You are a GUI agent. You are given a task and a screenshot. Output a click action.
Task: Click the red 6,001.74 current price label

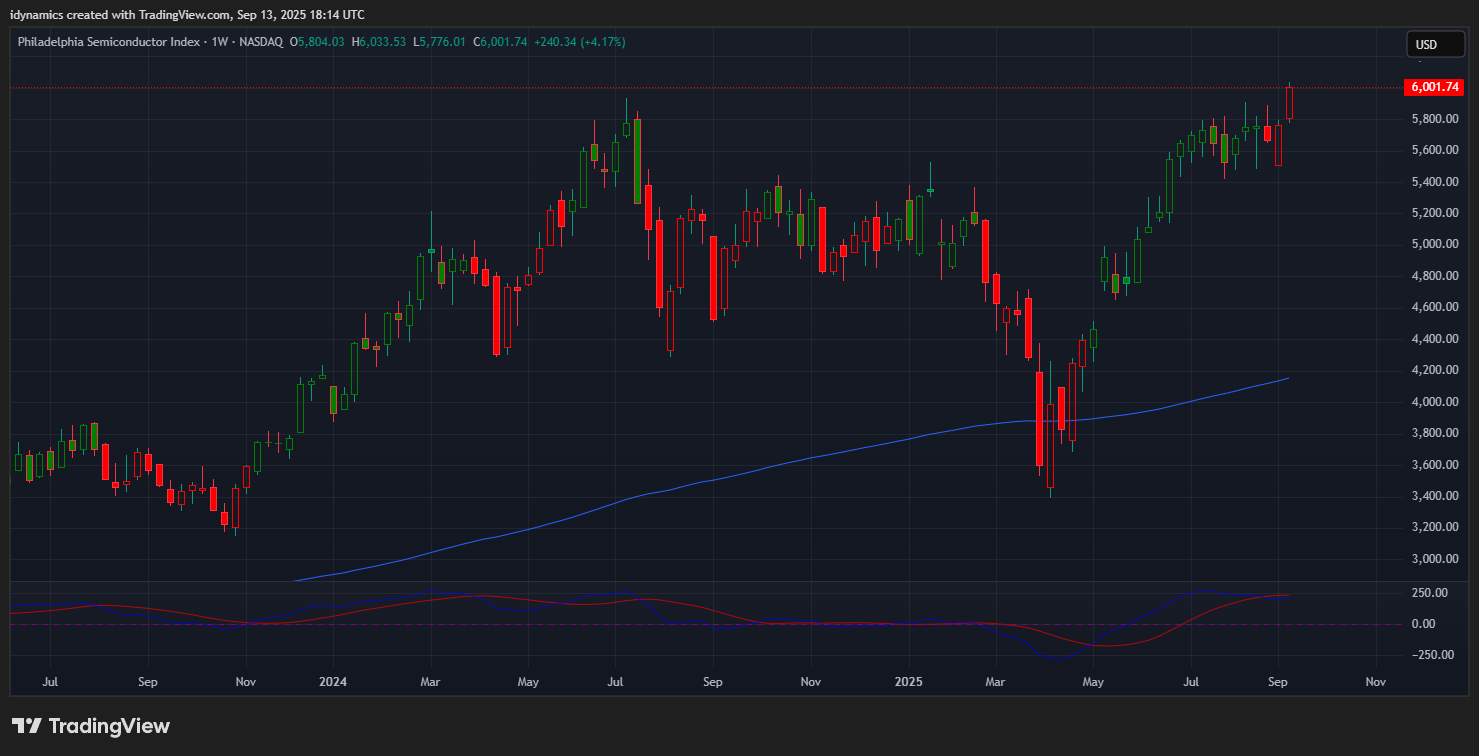click(x=1431, y=87)
